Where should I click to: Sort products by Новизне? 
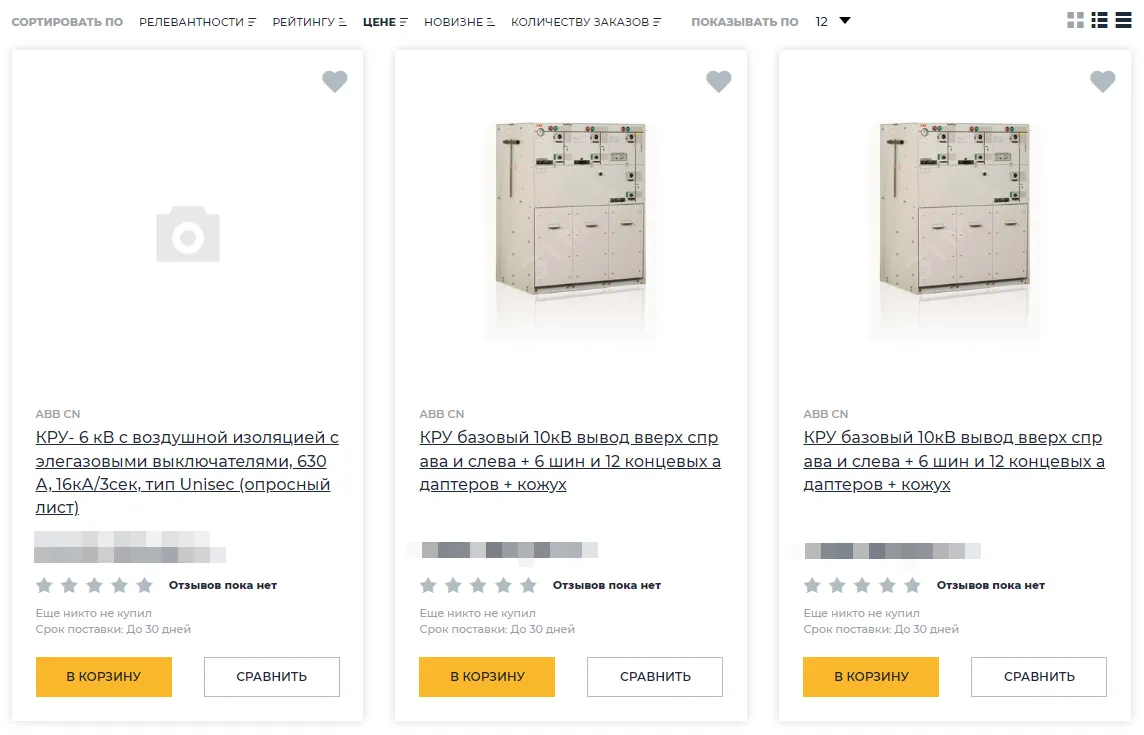pyautogui.click(x=459, y=21)
